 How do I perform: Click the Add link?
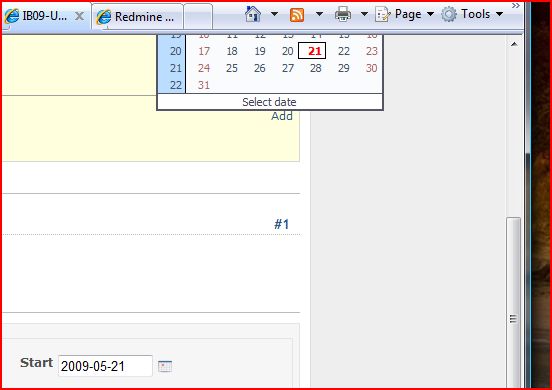[282, 116]
